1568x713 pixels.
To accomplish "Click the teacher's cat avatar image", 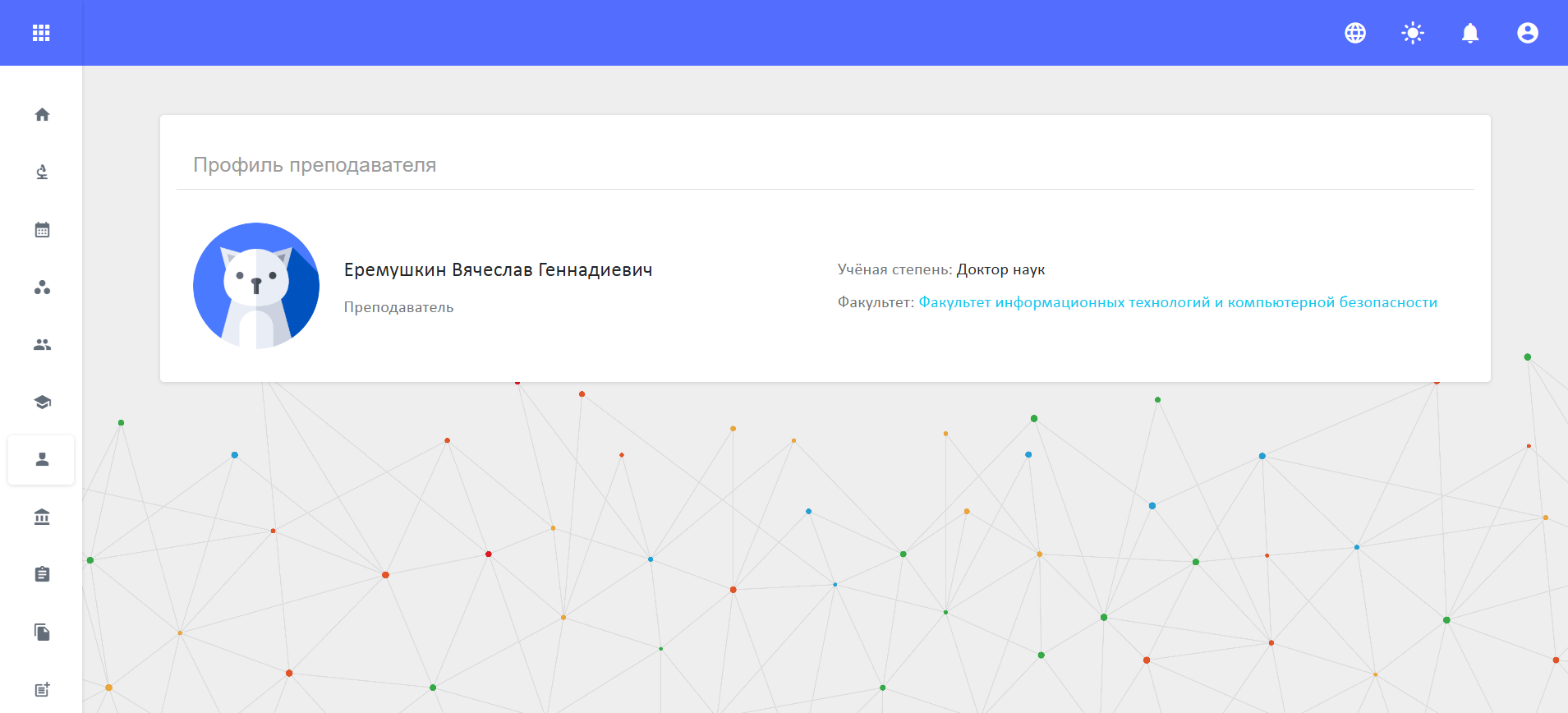I will point(256,286).
